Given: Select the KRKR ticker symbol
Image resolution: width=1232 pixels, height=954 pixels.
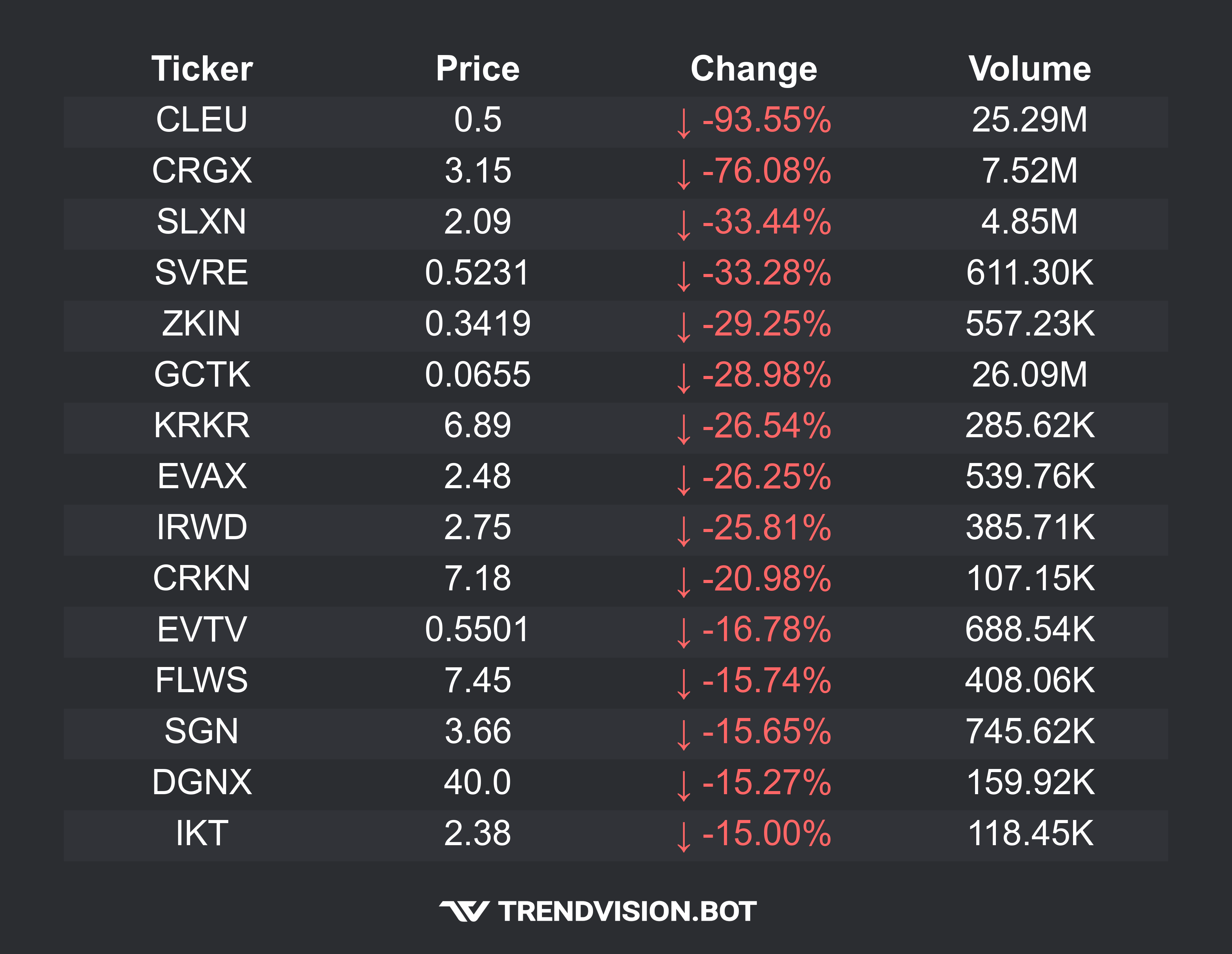Looking at the screenshot, I should 202,425.
